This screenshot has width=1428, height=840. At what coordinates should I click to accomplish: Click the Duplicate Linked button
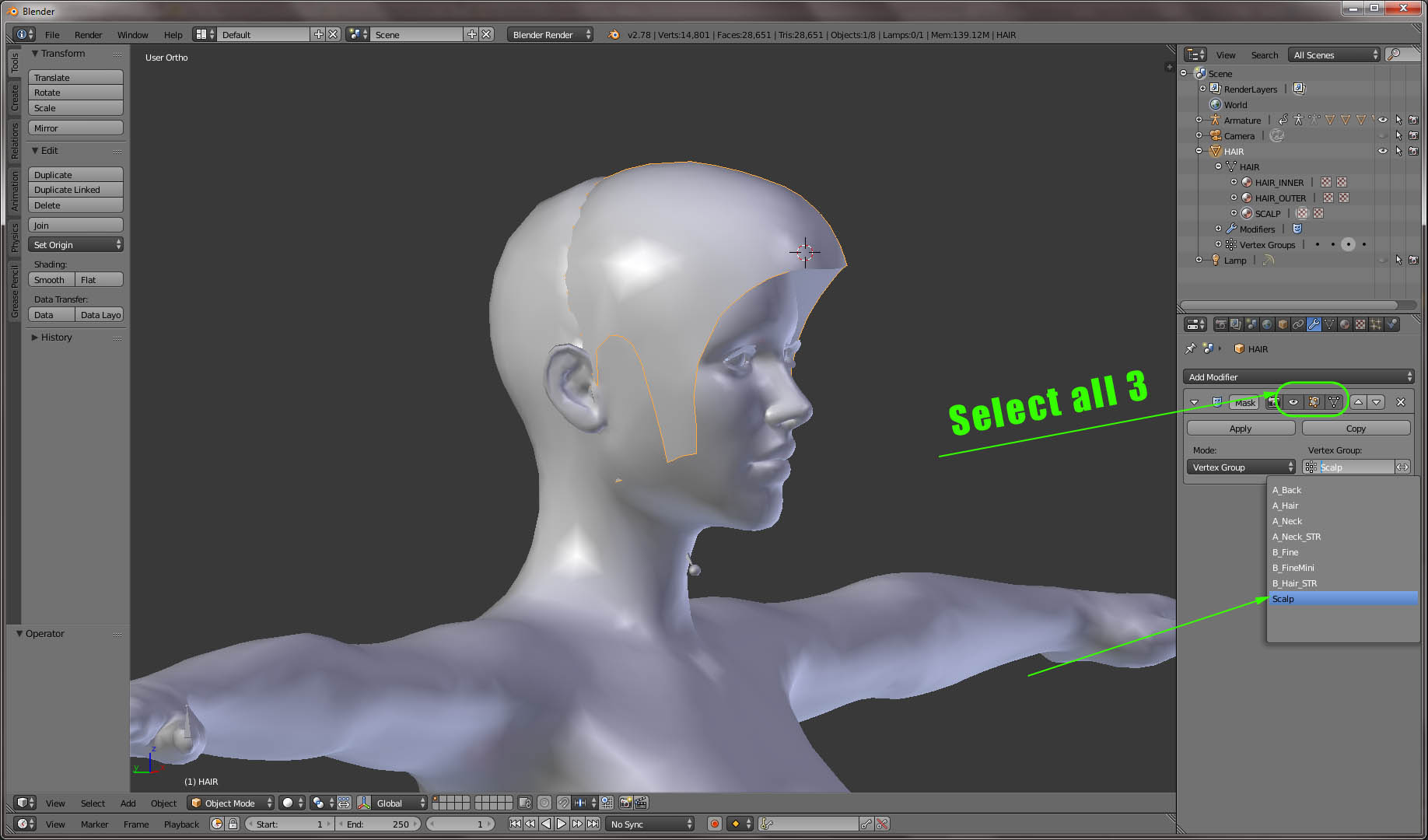(75, 190)
